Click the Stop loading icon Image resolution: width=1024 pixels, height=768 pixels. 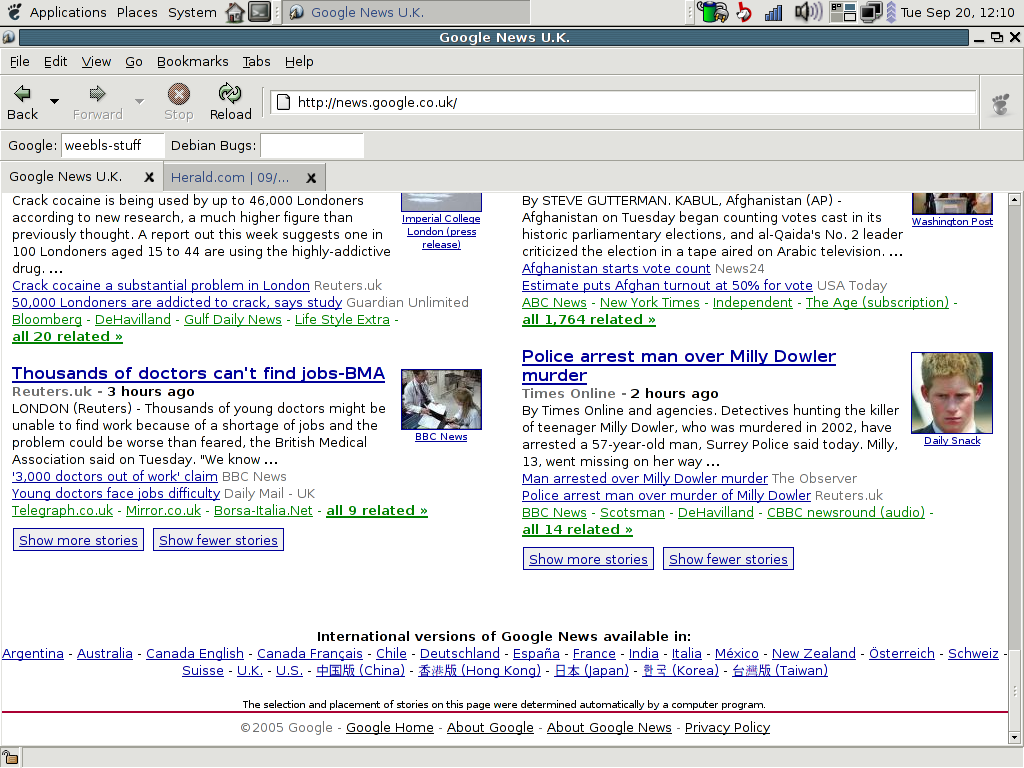(x=178, y=94)
